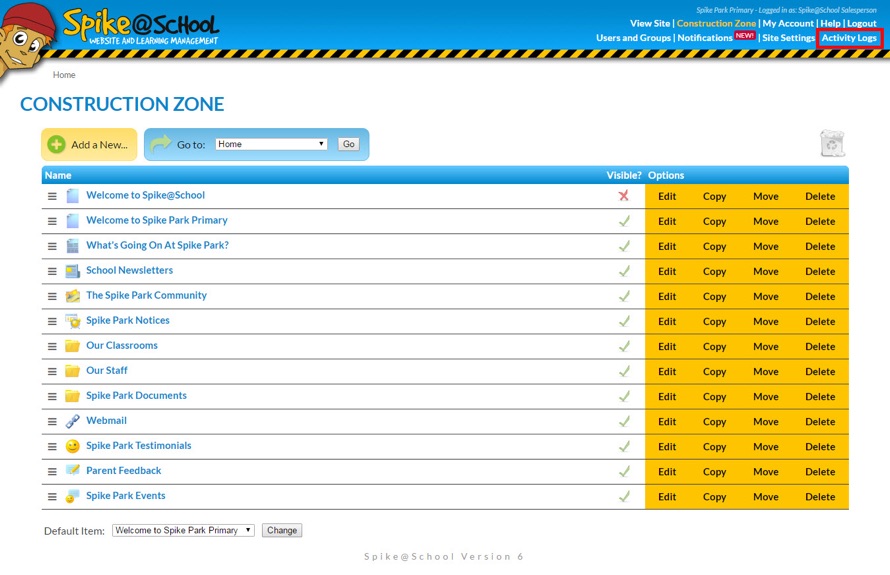The image size is (890, 575).
Task: Click folder icon beside Our Classrooms
Action: click(73, 346)
